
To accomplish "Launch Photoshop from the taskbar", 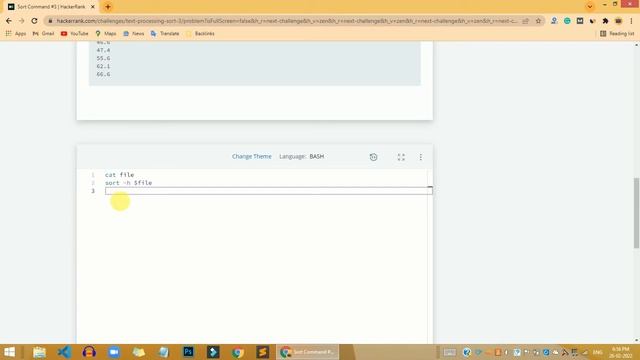I will click(188, 352).
